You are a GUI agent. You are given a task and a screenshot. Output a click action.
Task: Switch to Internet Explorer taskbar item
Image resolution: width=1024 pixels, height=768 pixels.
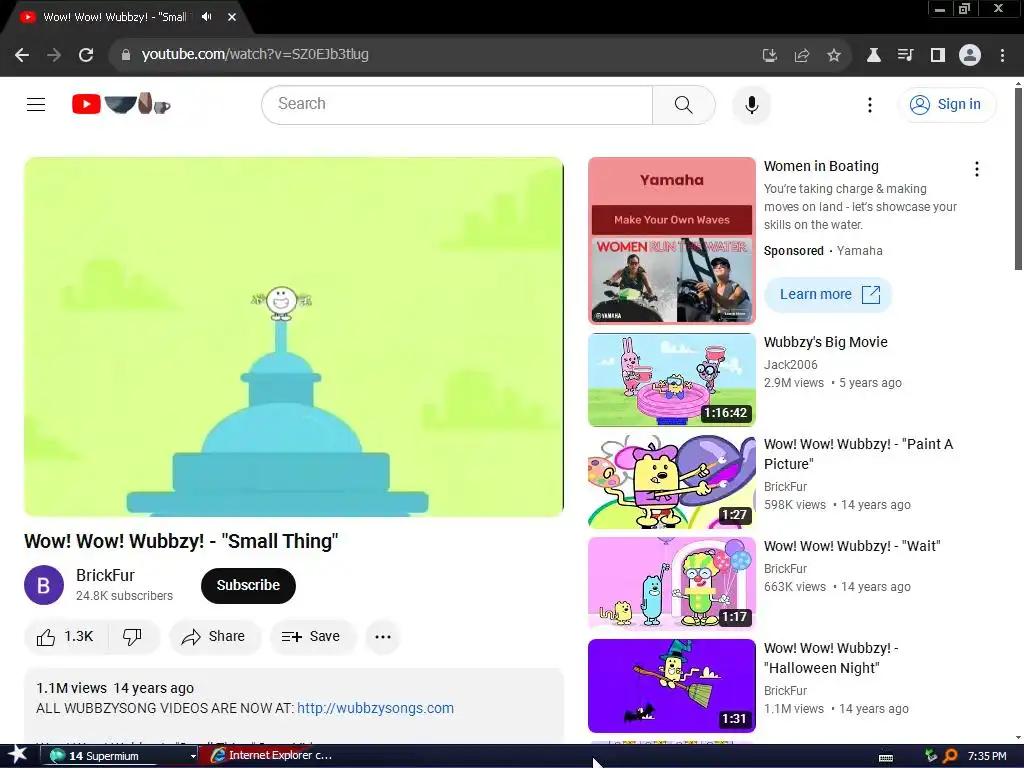click(x=272, y=756)
